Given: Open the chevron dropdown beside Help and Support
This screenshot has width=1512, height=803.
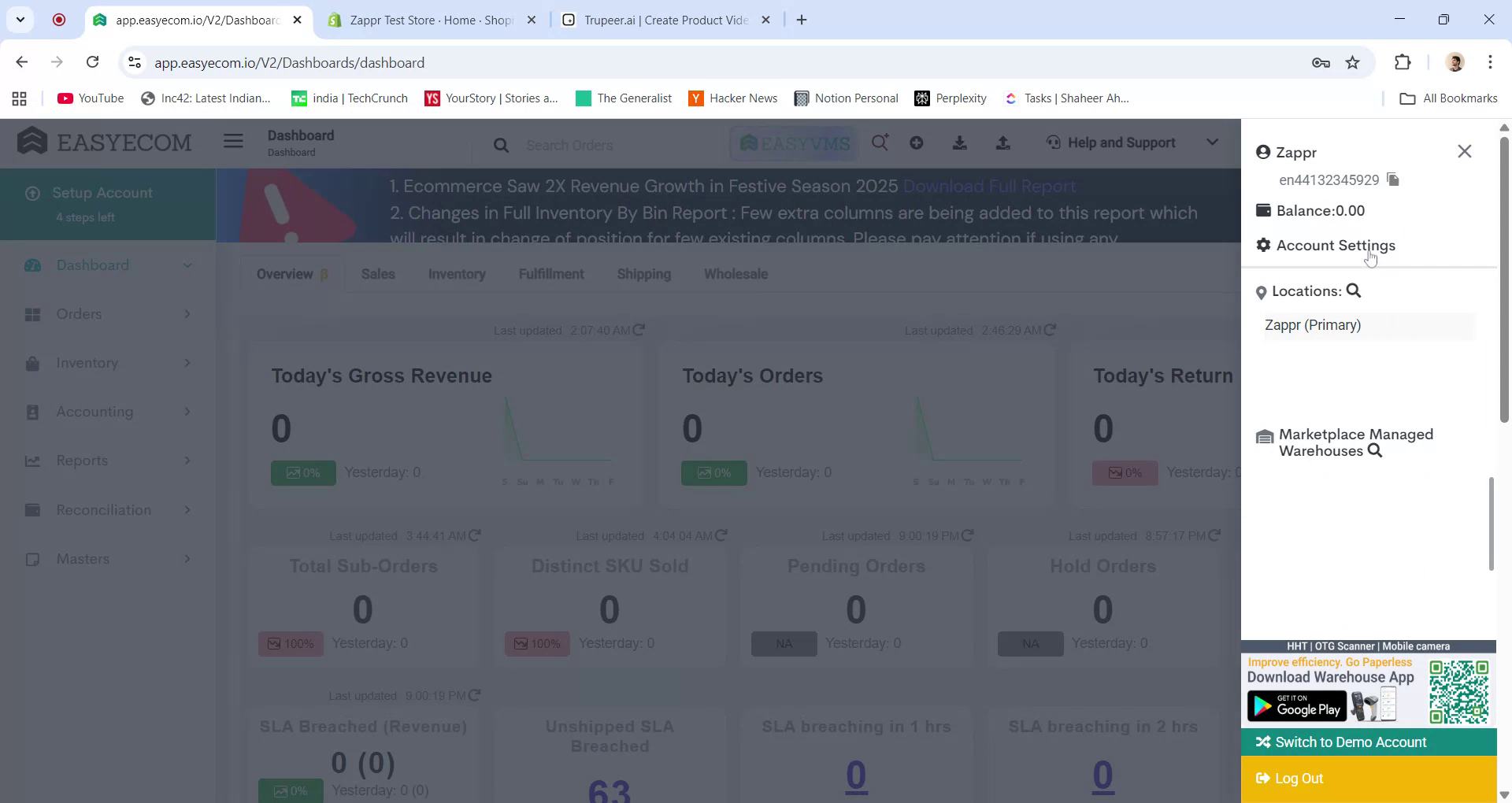Looking at the screenshot, I should click(1211, 142).
